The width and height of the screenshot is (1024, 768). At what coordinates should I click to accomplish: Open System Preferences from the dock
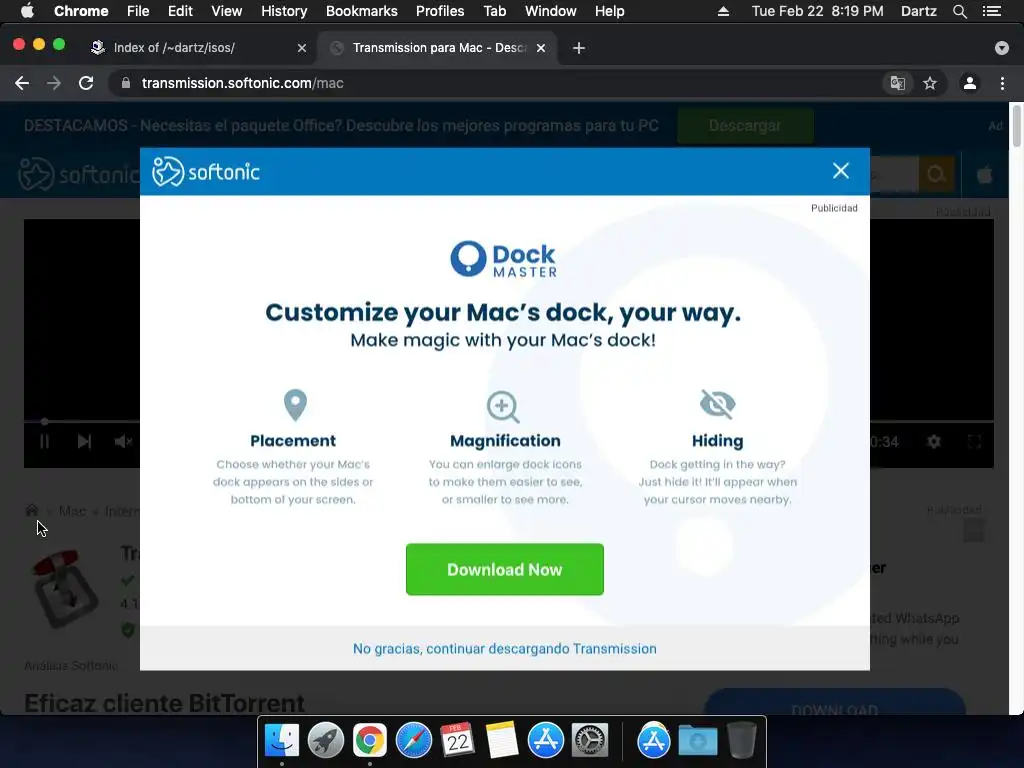590,741
